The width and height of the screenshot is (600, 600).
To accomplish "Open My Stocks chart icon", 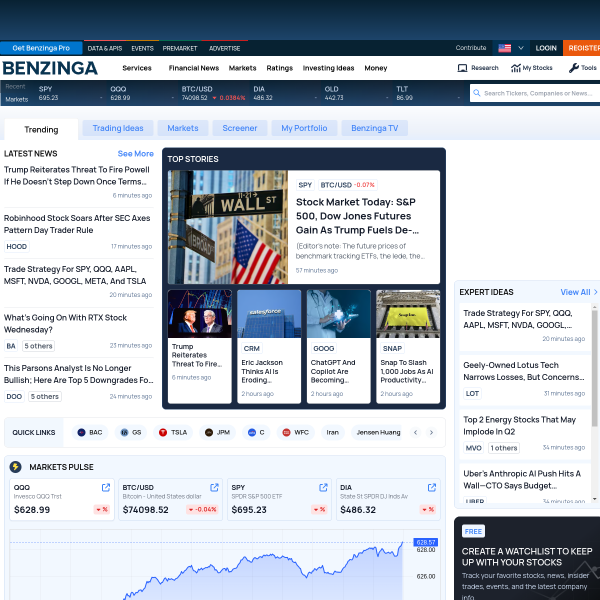I will pos(515,68).
